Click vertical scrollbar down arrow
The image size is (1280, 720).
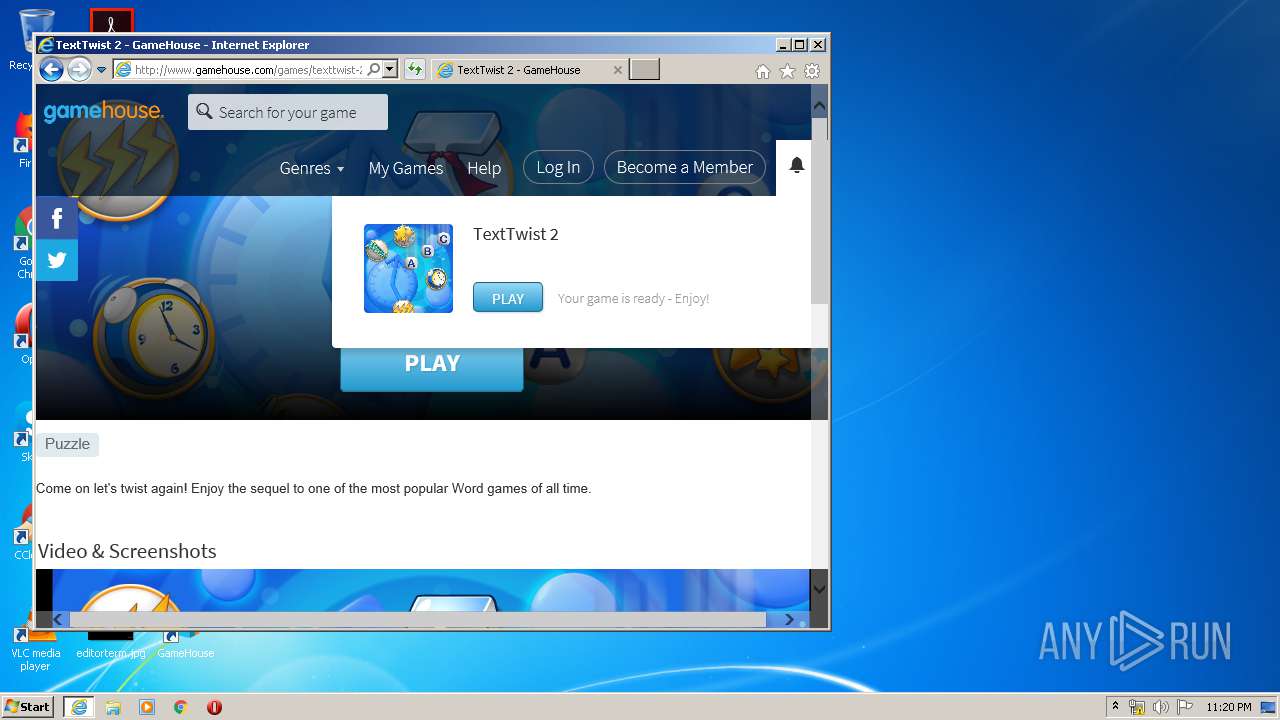819,590
